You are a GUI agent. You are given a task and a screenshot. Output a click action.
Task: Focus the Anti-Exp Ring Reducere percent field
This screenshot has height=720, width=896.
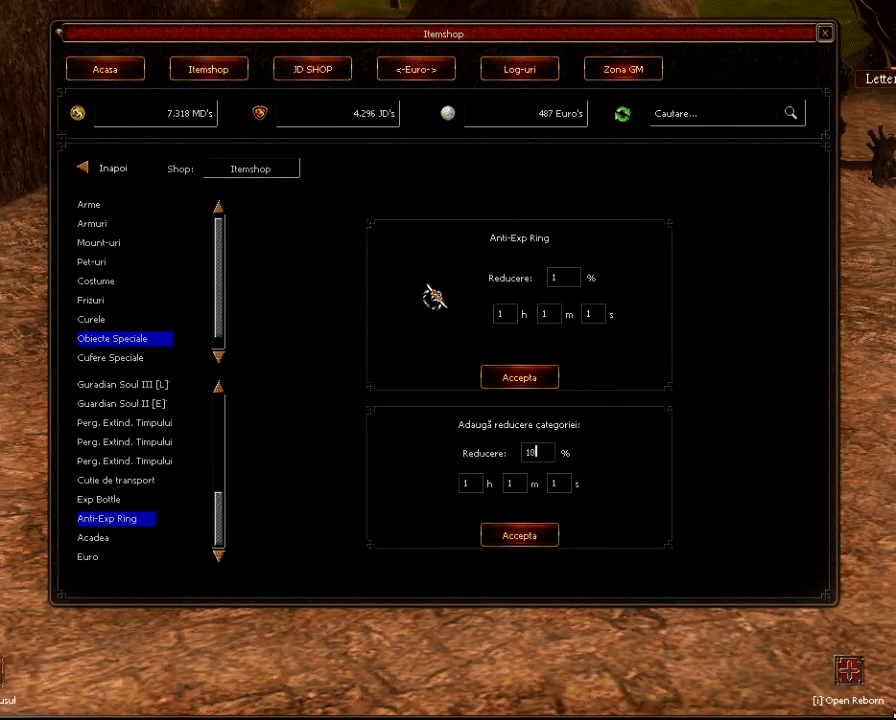point(563,277)
